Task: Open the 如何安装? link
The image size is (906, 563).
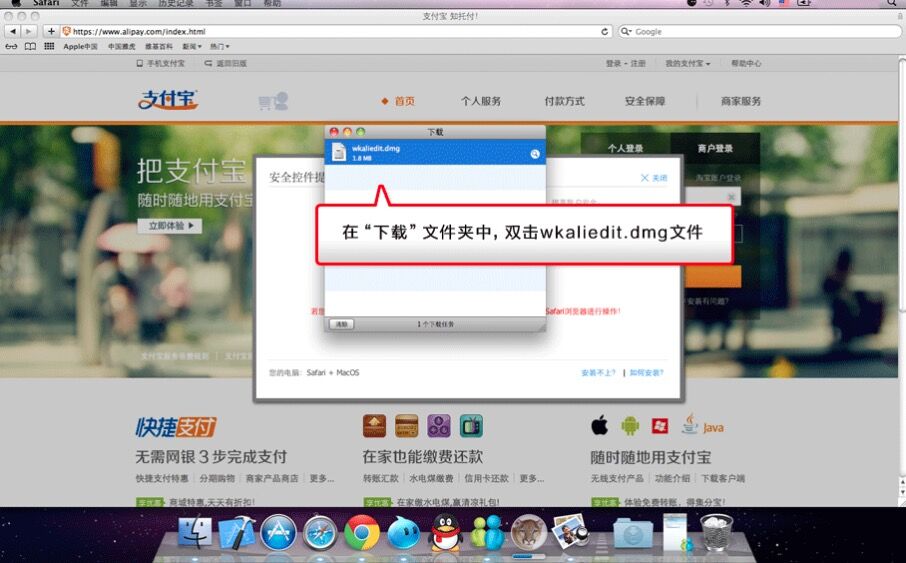Action: tap(647, 373)
